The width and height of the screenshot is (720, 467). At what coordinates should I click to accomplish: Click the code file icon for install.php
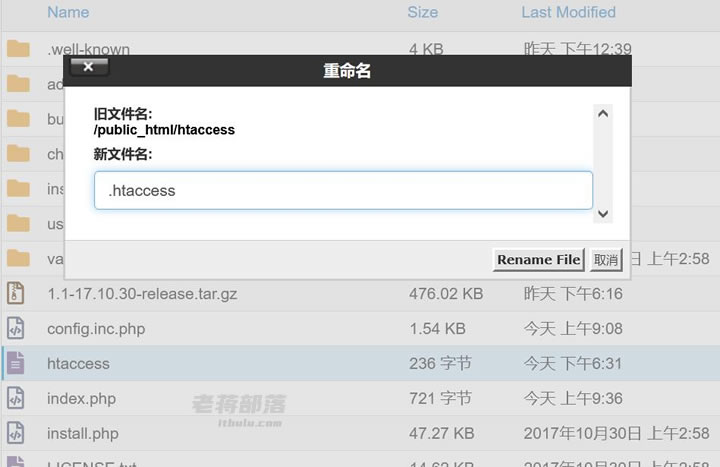(x=15, y=433)
